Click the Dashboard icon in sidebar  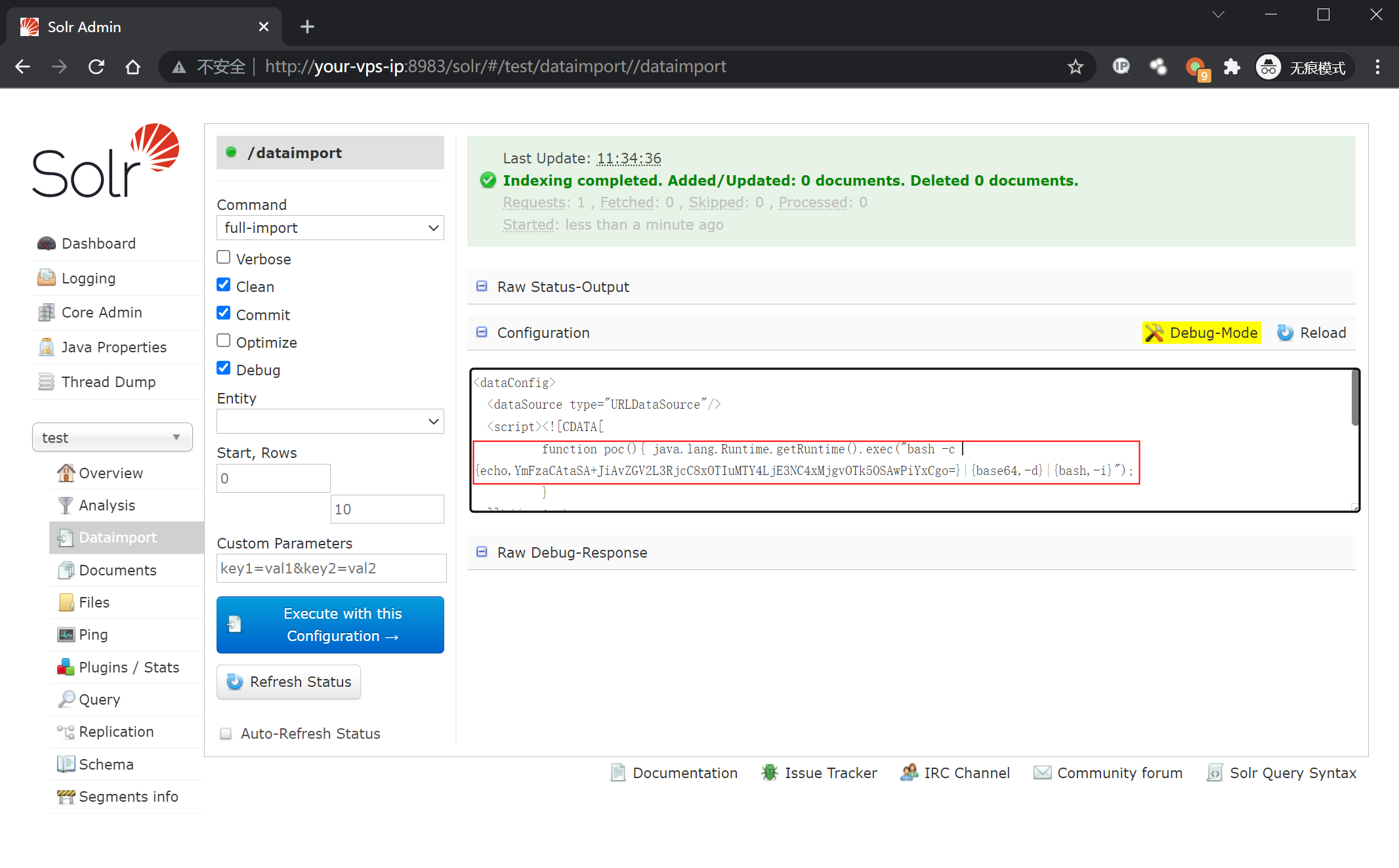click(46, 243)
